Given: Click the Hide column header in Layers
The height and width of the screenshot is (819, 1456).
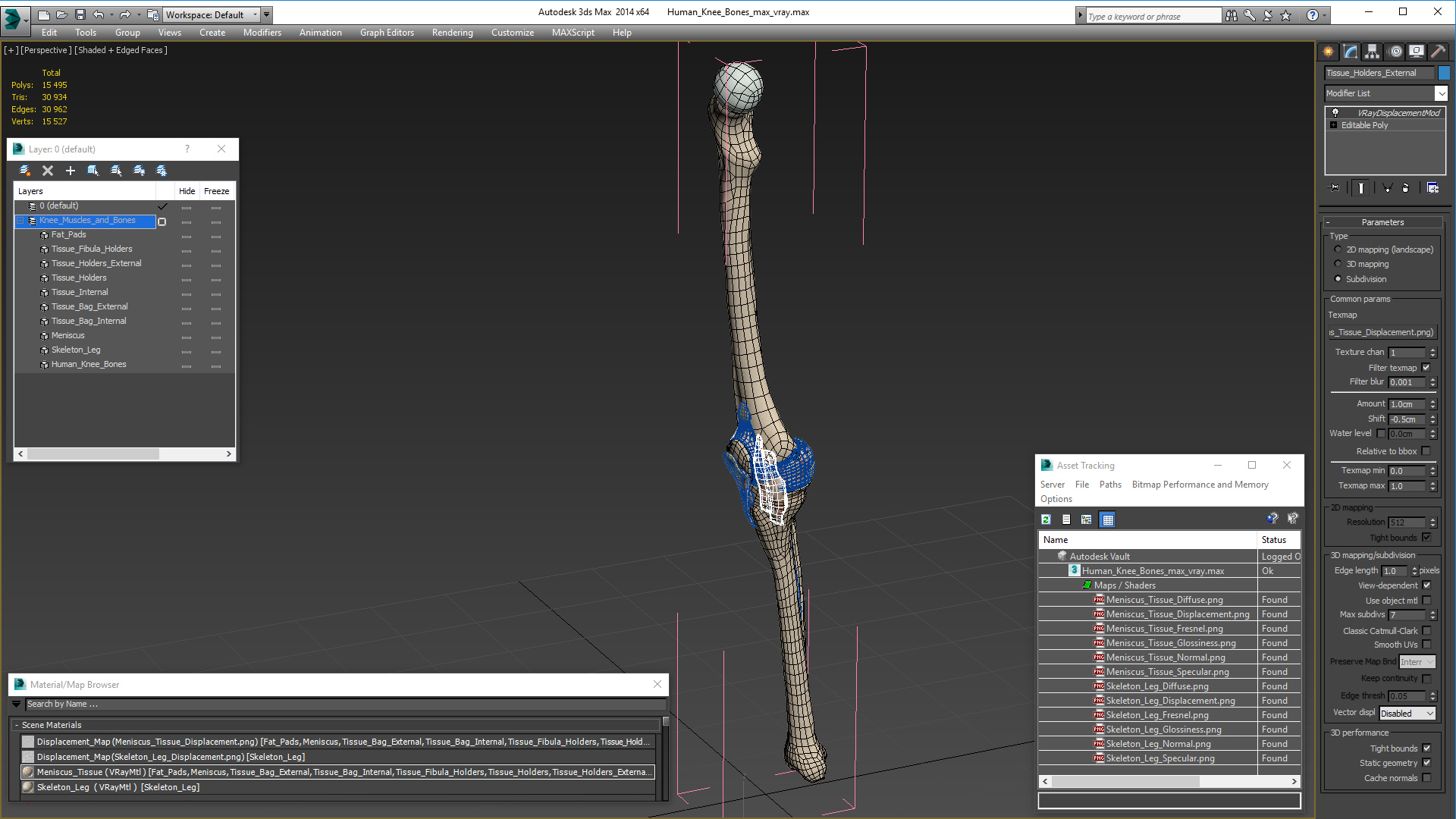Looking at the screenshot, I should 187,191.
